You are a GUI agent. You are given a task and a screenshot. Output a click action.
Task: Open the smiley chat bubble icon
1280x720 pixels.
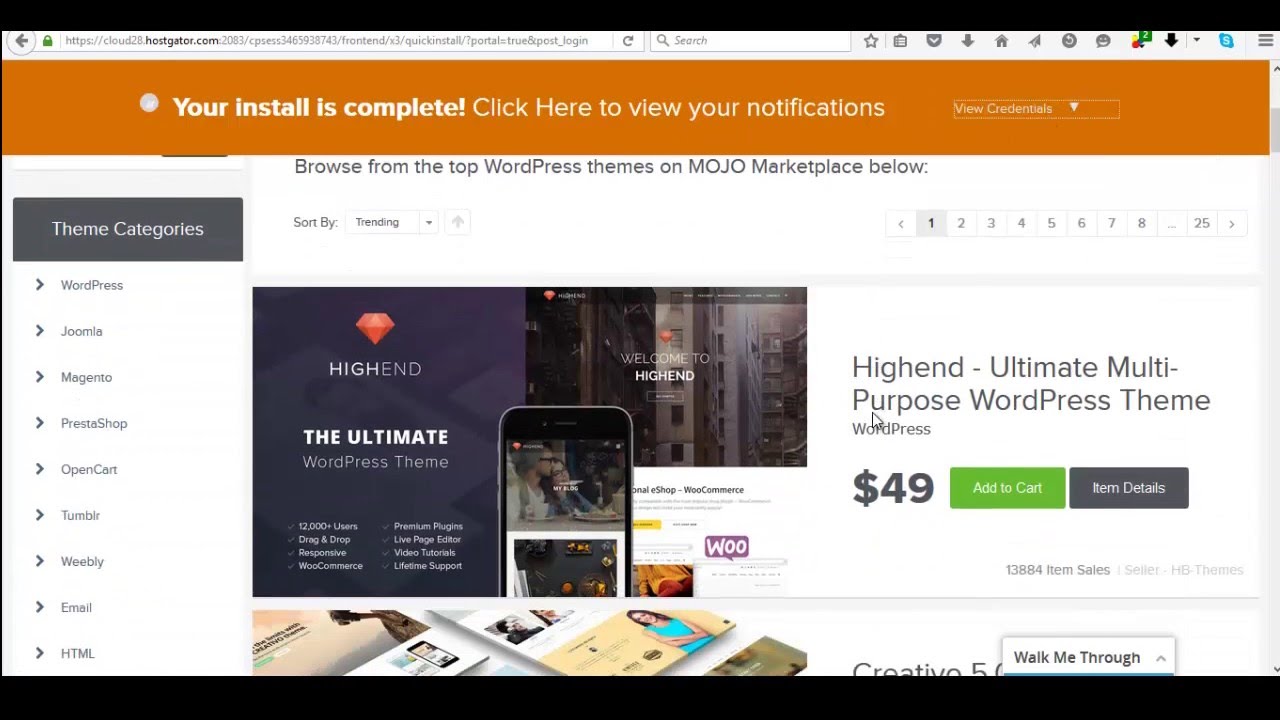pyautogui.click(x=1103, y=41)
